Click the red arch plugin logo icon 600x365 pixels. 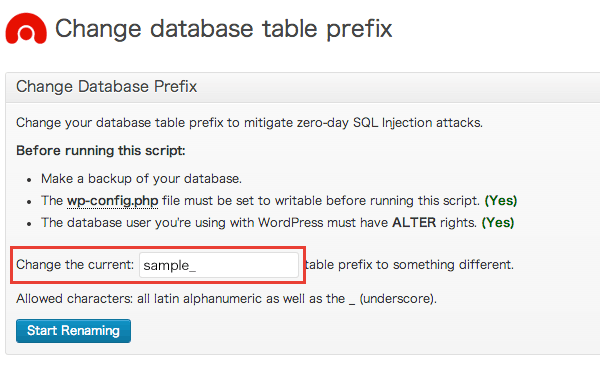[26, 29]
